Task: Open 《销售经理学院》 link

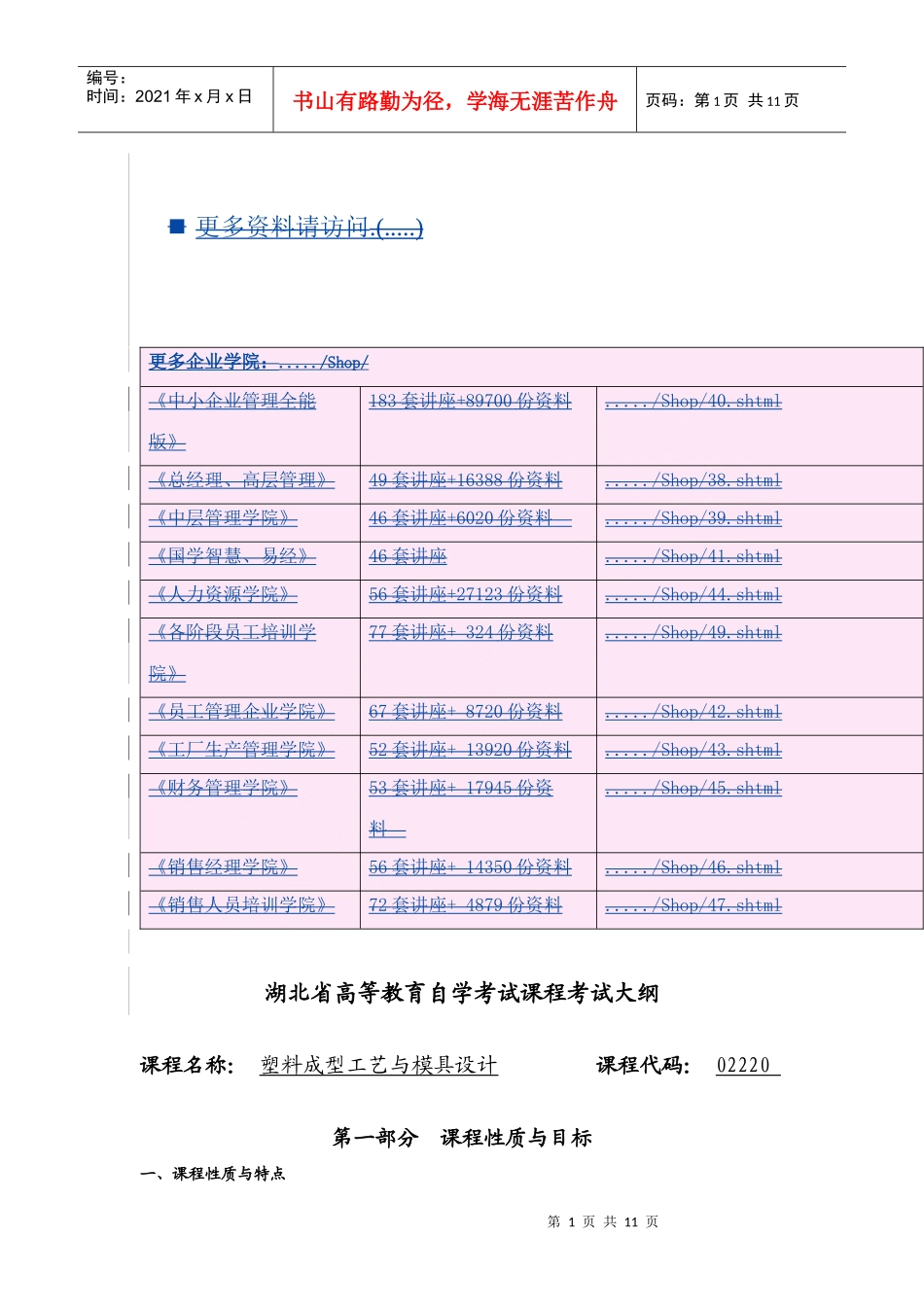Action: [x=223, y=867]
